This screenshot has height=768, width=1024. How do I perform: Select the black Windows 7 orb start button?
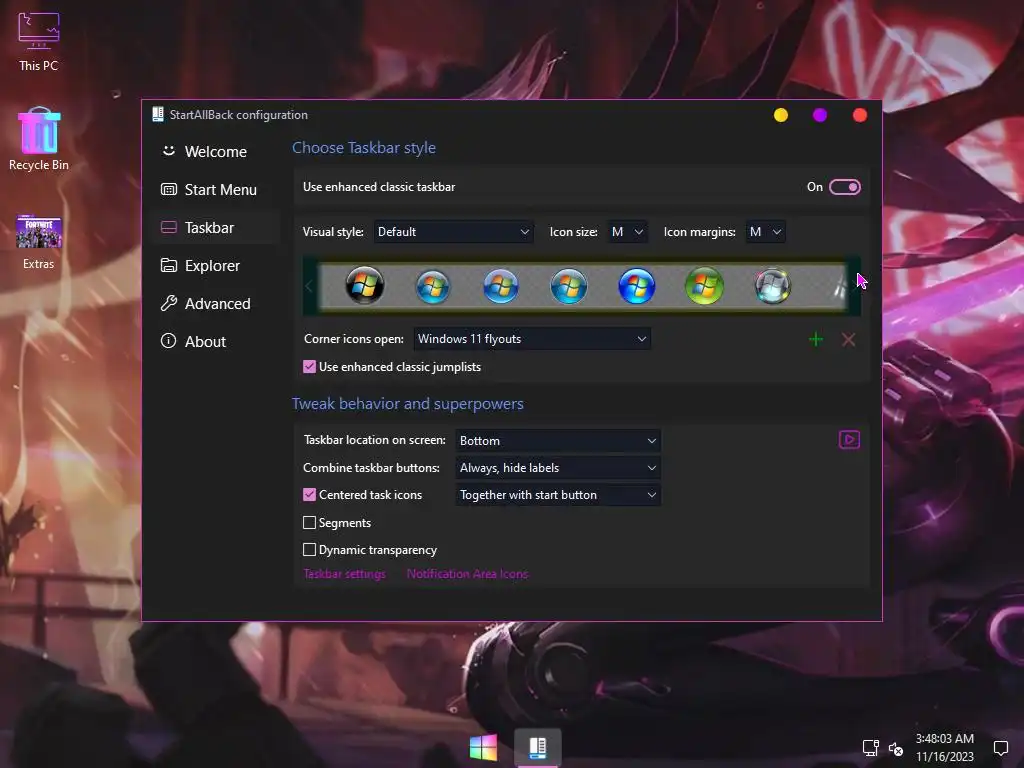click(364, 285)
